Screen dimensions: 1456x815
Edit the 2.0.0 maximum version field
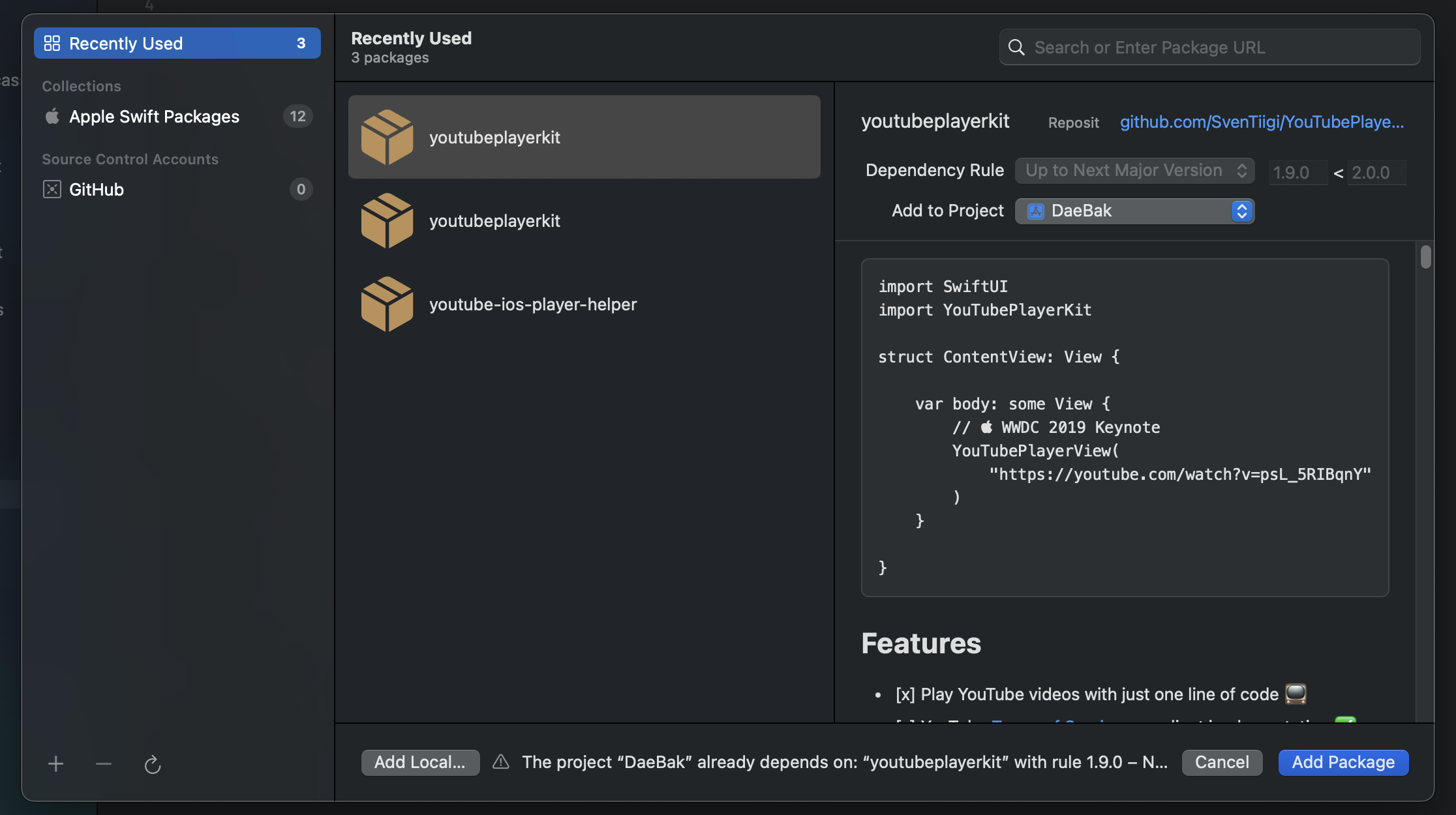click(1376, 173)
